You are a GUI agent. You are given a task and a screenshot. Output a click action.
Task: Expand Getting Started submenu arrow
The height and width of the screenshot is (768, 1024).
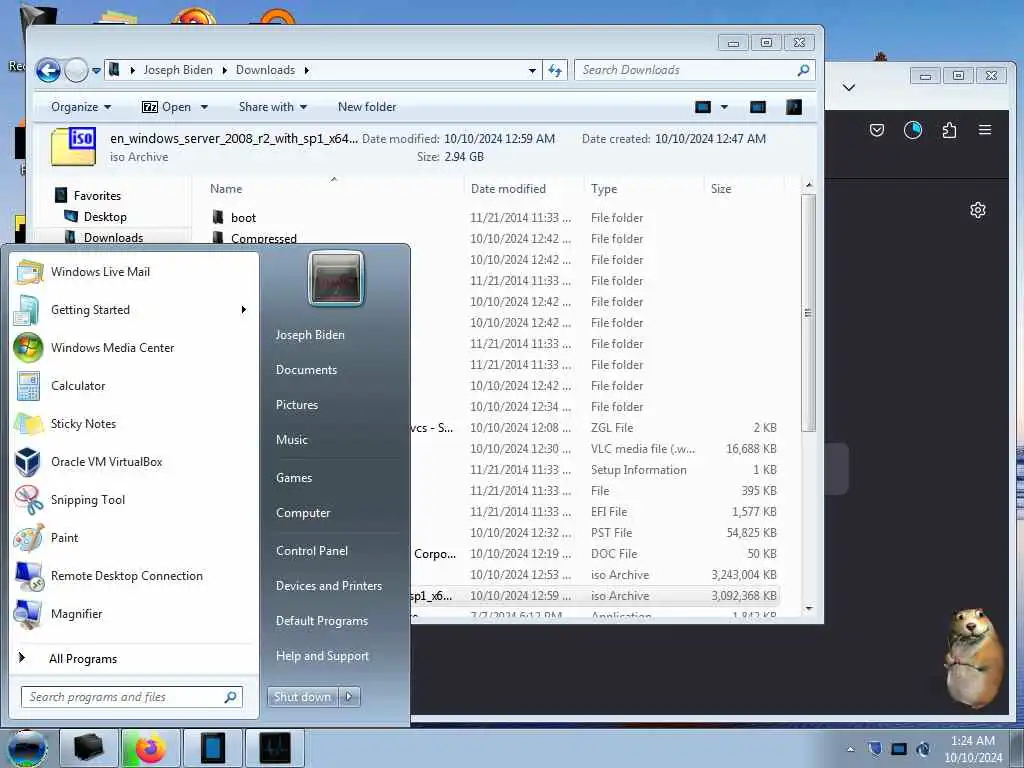244,310
